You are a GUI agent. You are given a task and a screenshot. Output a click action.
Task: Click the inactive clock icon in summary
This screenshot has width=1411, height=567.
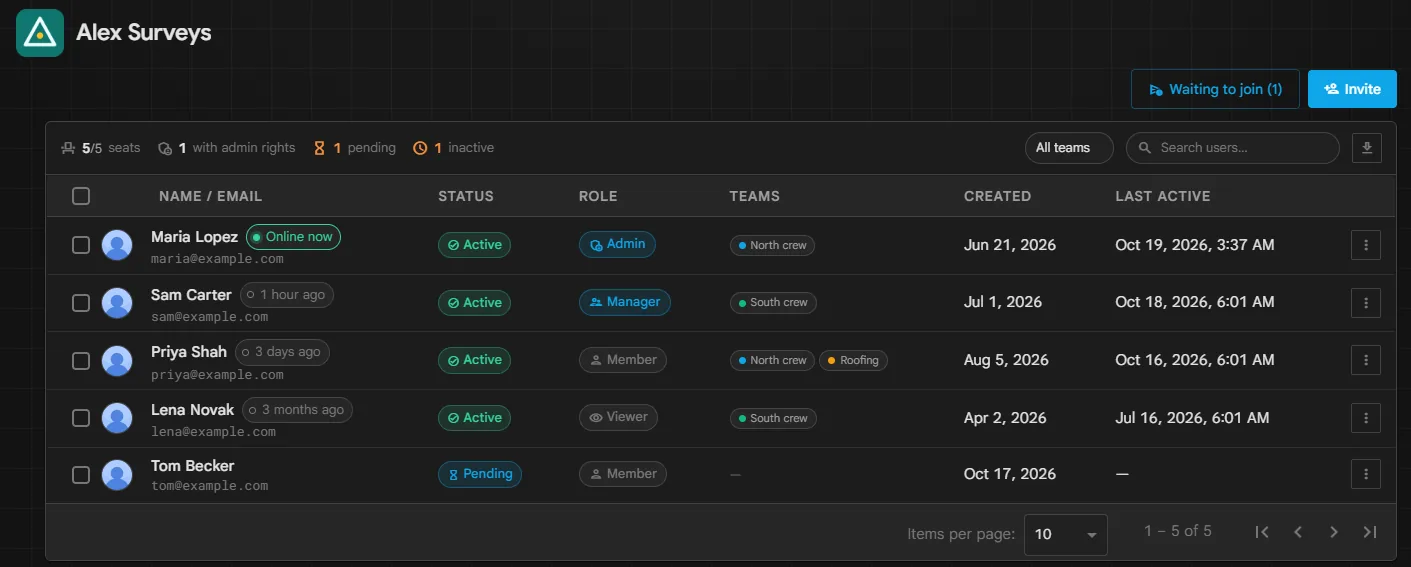(421, 148)
